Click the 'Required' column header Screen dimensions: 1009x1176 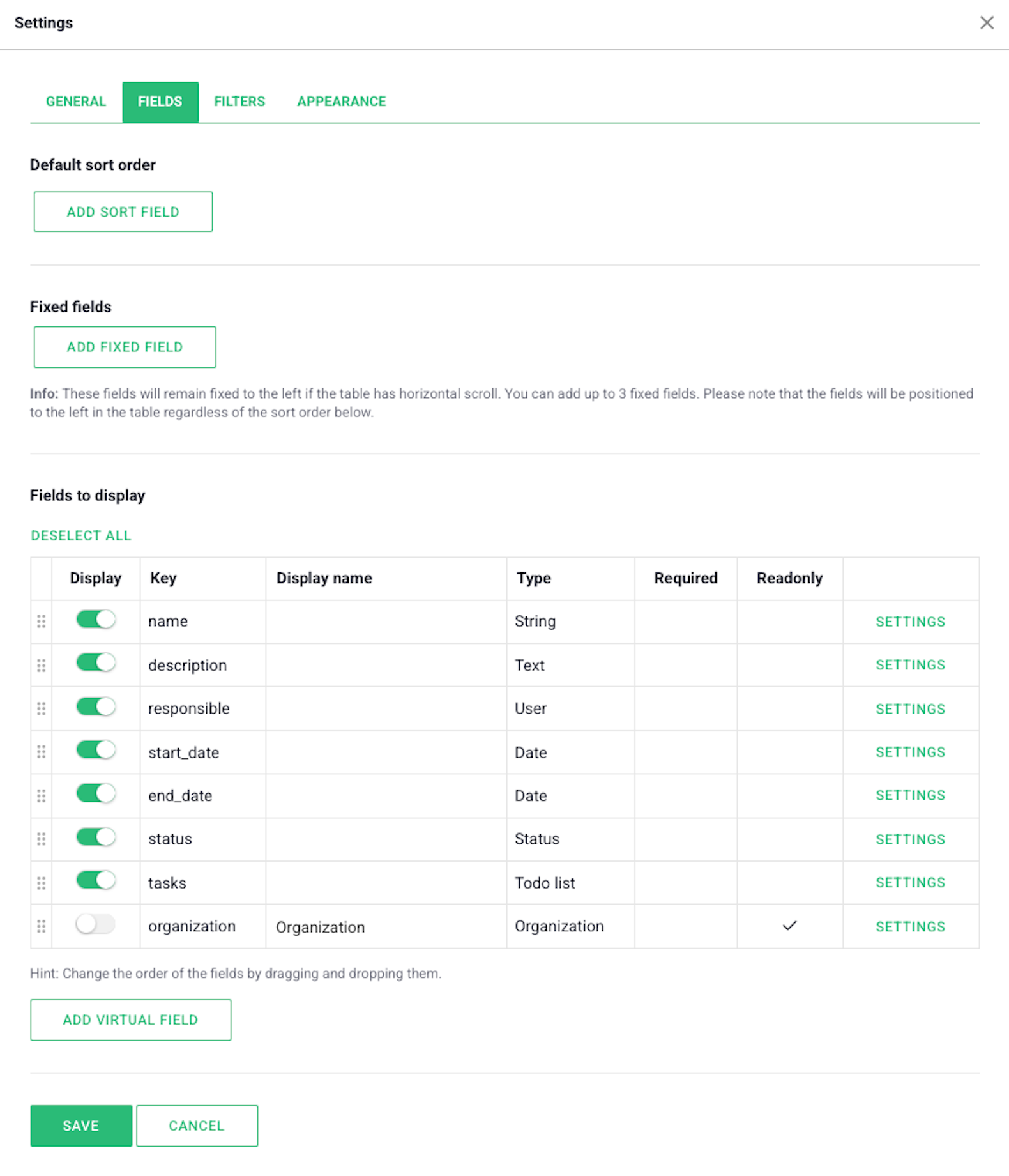click(685, 578)
